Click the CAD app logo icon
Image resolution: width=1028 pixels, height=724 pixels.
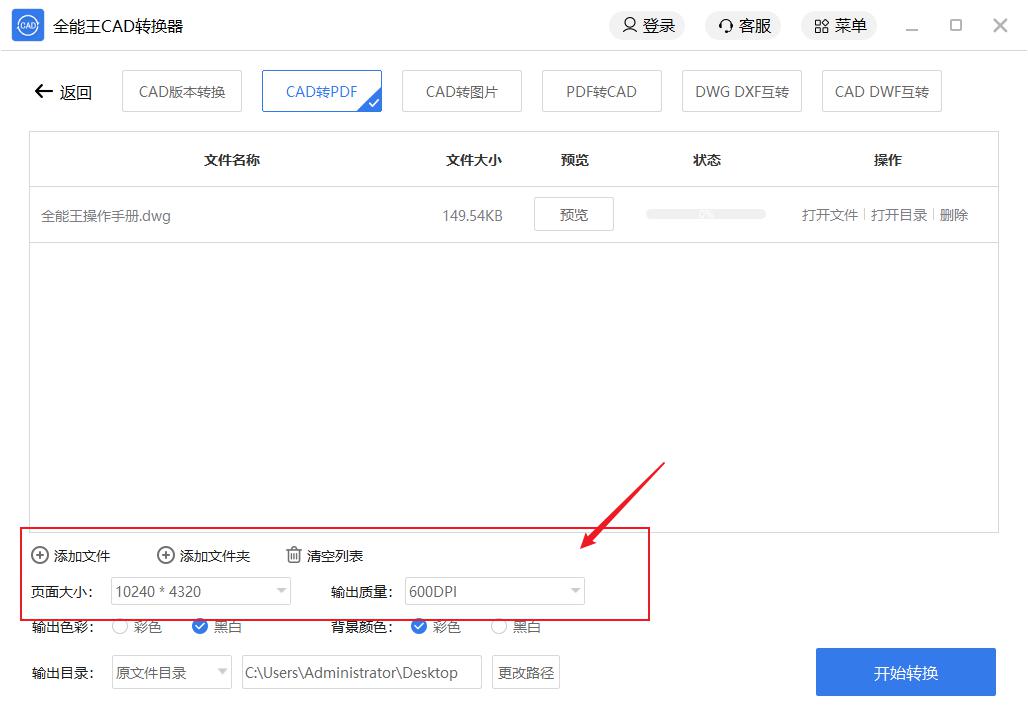click(28, 26)
